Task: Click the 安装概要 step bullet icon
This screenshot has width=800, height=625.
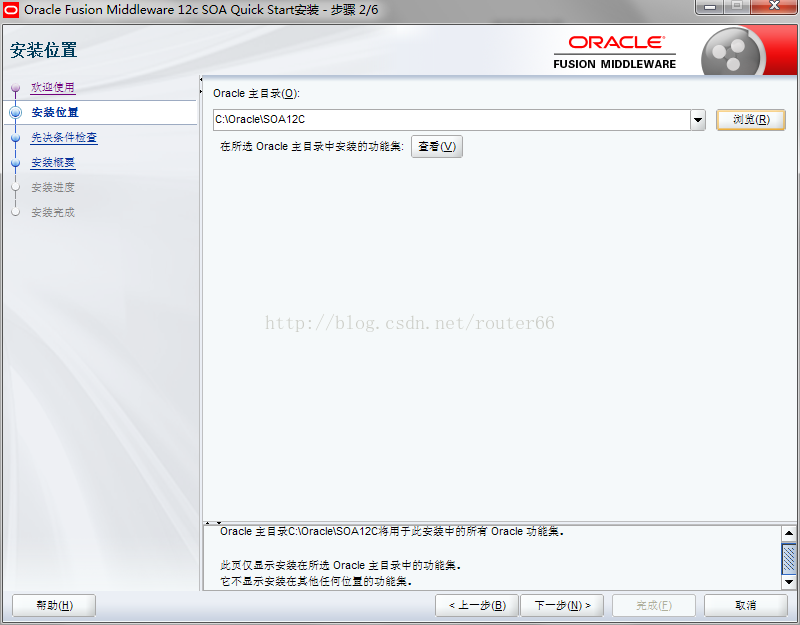Action: (15, 163)
